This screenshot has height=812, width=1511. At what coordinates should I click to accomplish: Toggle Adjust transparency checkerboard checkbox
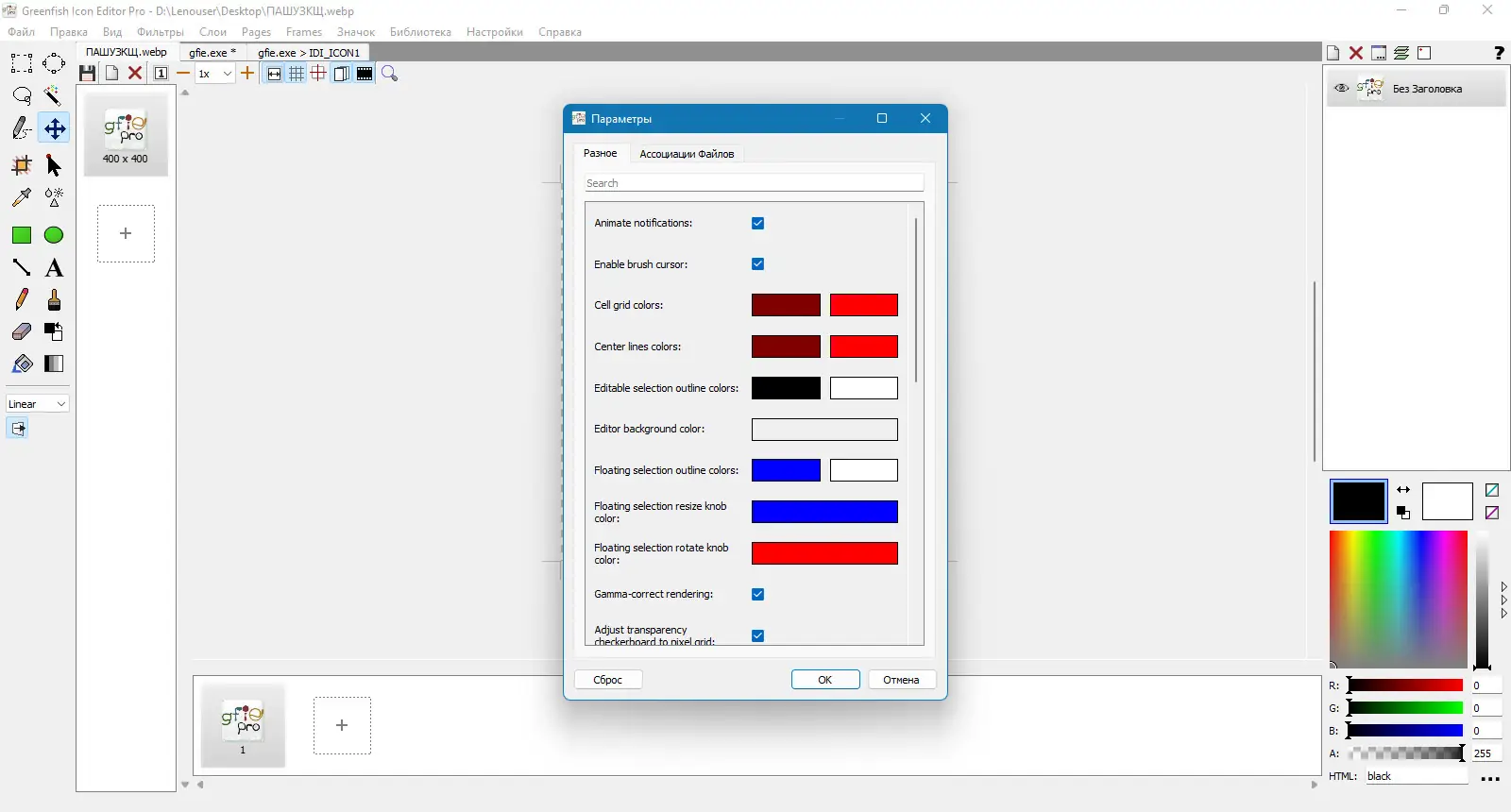(x=757, y=635)
